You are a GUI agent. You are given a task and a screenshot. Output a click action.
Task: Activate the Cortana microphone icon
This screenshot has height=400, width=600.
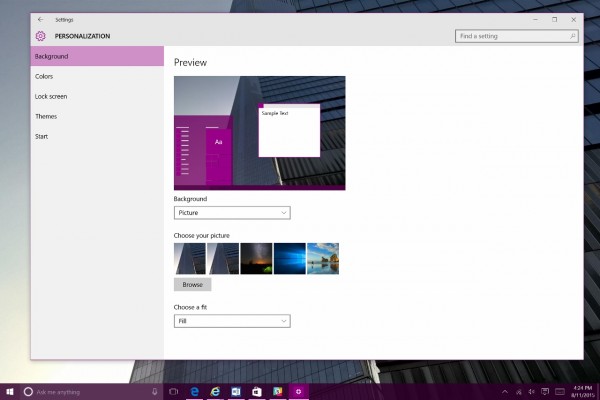(155, 392)
